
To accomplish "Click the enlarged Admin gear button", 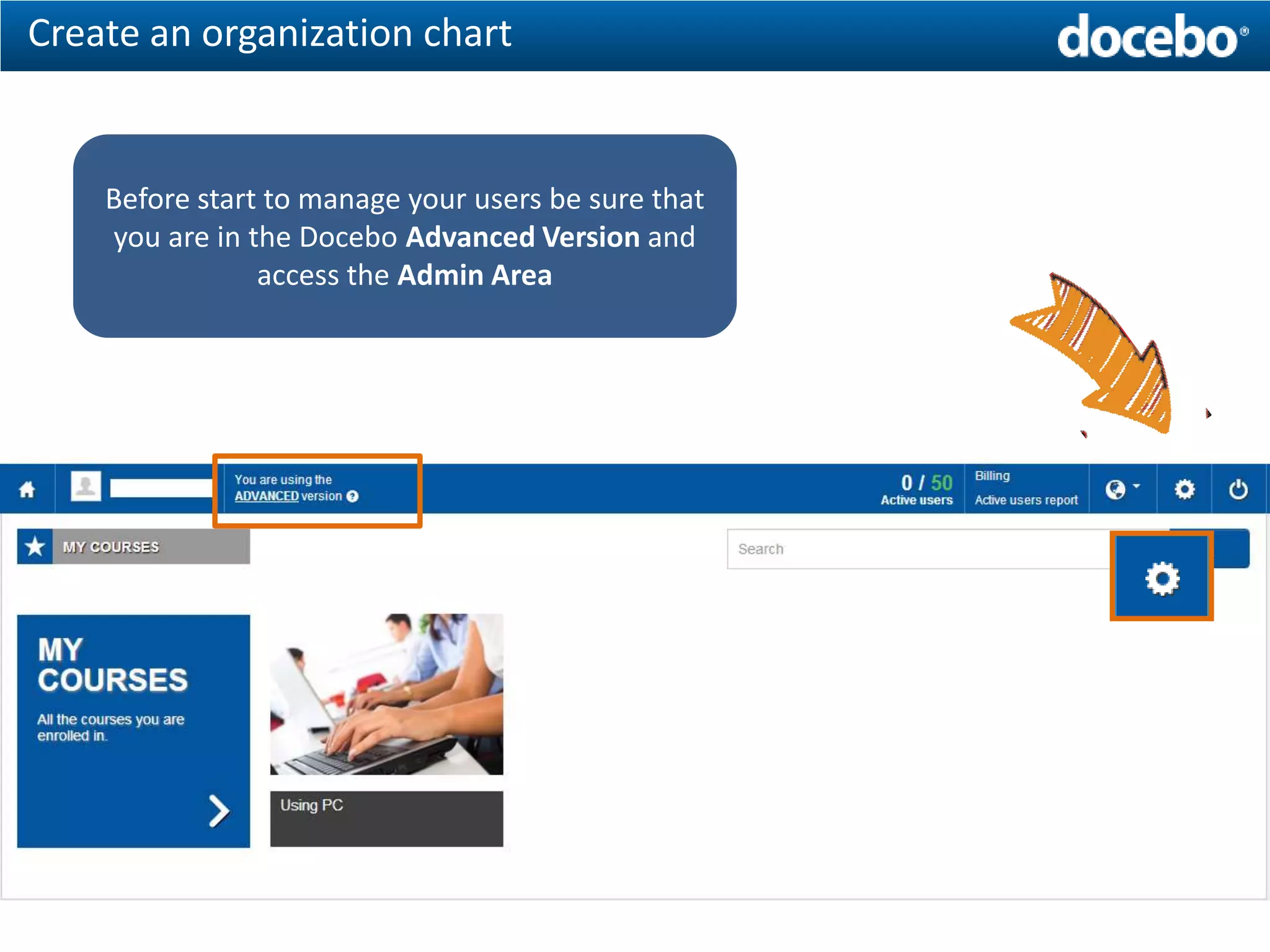I will click(x=1161, y=577).
